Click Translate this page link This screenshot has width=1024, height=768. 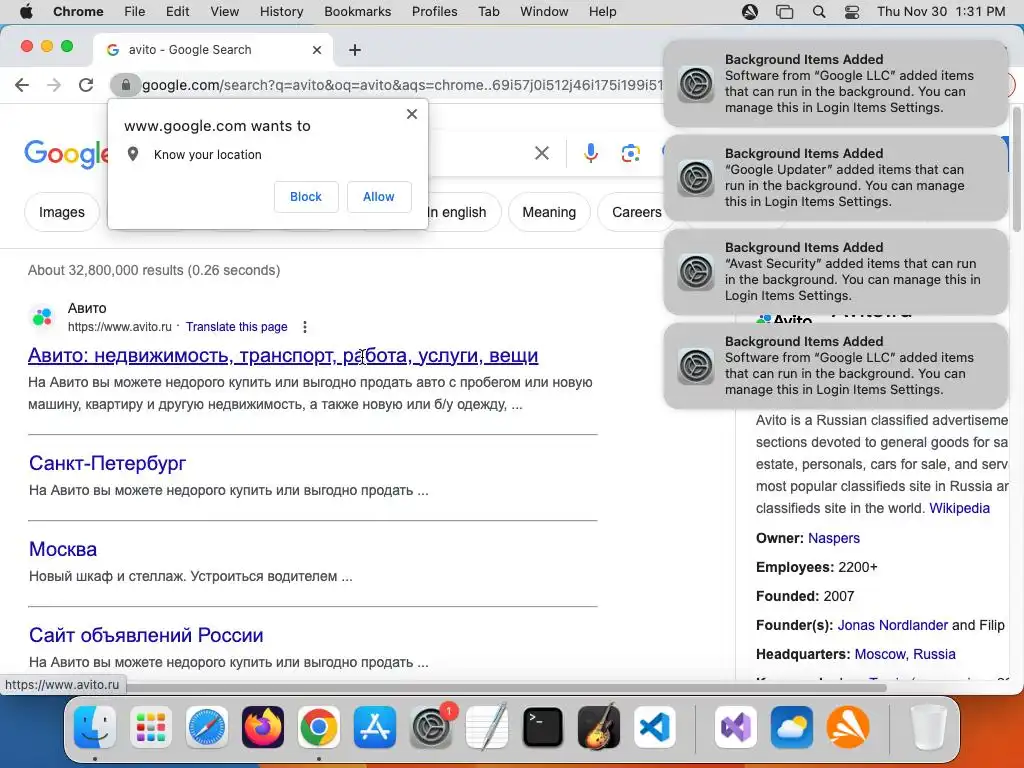tap(236, 327)
